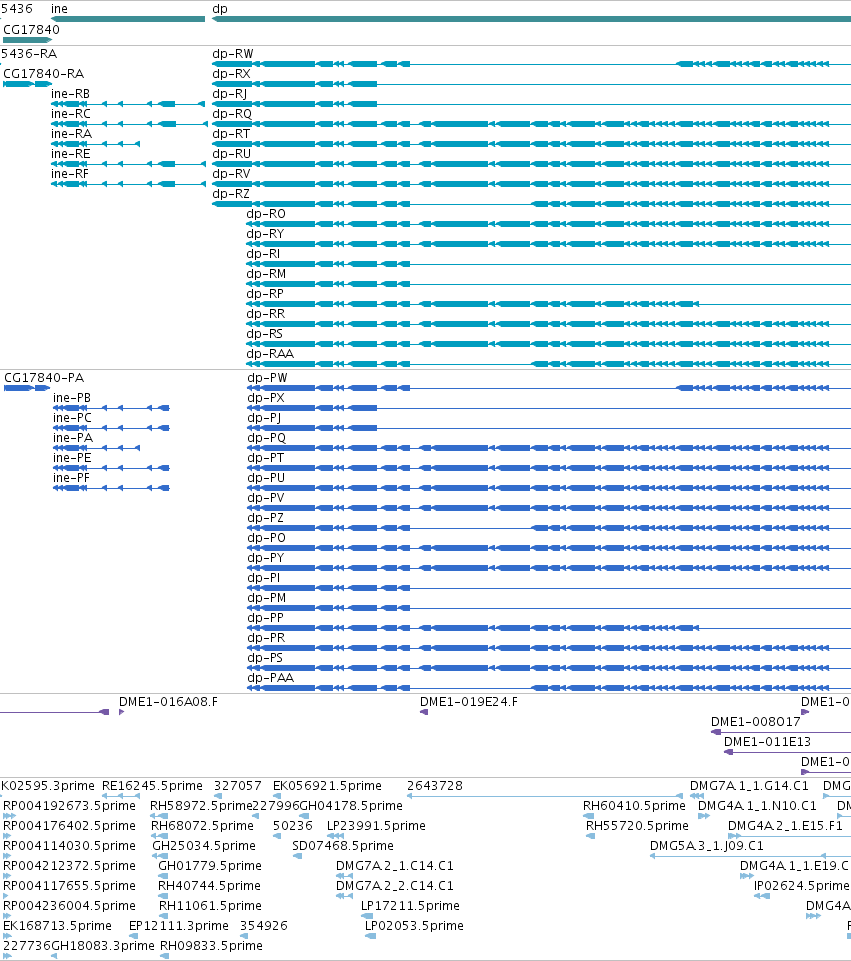Select transcript ine-RB
The image size is (851, 961).
70,94
